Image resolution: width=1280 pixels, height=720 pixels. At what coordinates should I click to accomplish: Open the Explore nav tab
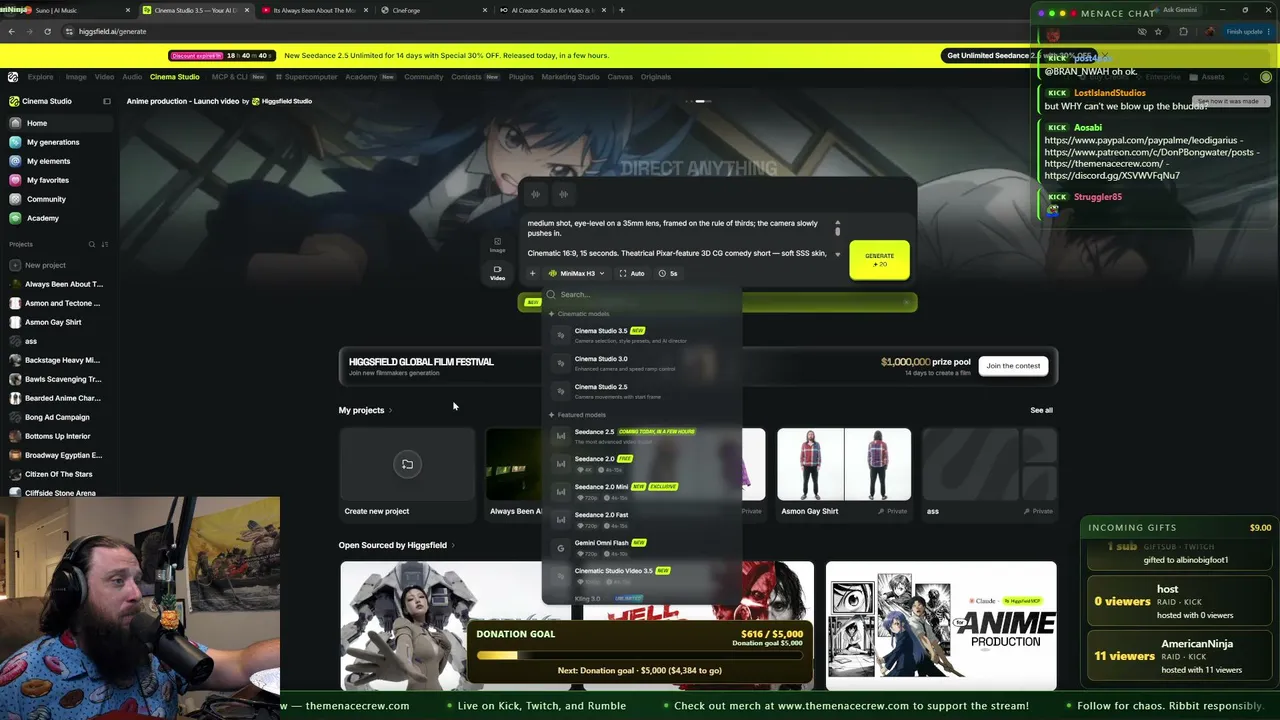pos(41,77)
